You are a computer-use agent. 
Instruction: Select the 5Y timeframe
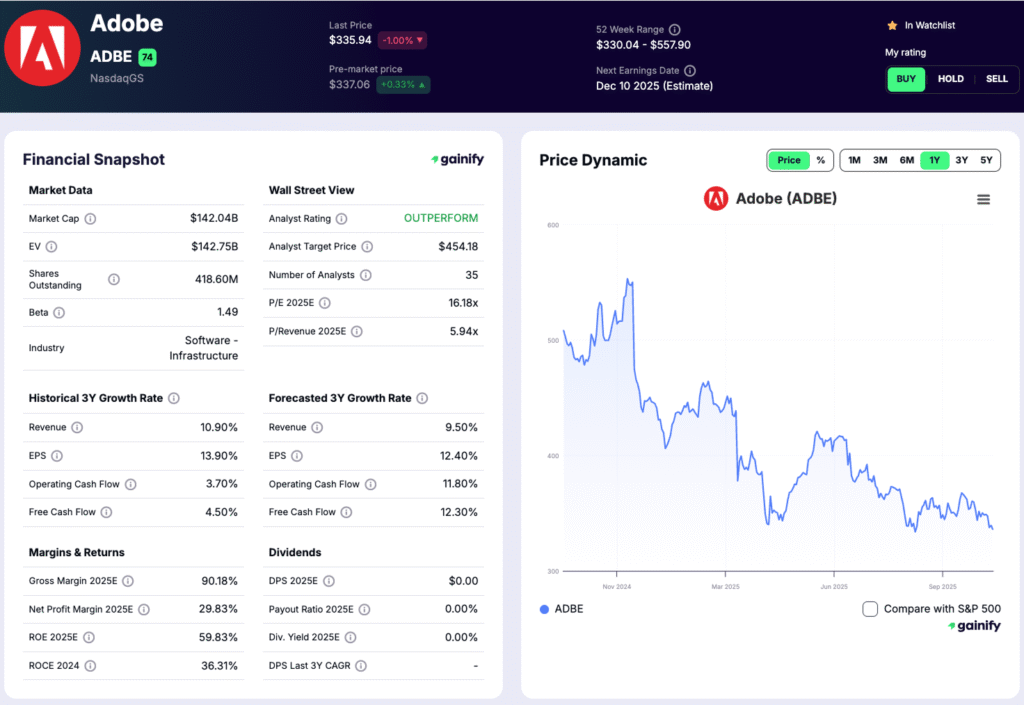point(986,160)
